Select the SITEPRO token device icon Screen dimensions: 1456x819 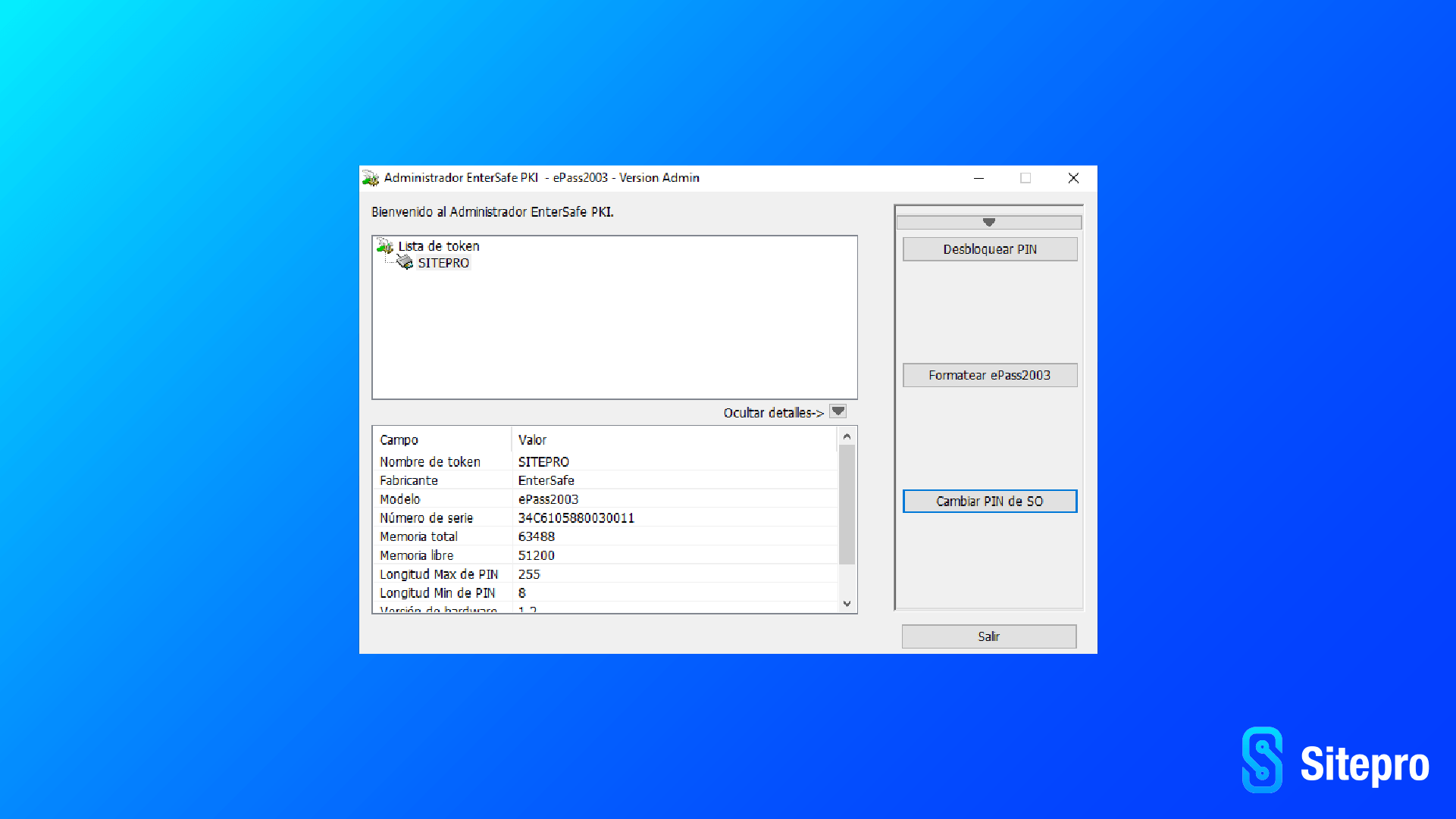(x=405, y=262)
